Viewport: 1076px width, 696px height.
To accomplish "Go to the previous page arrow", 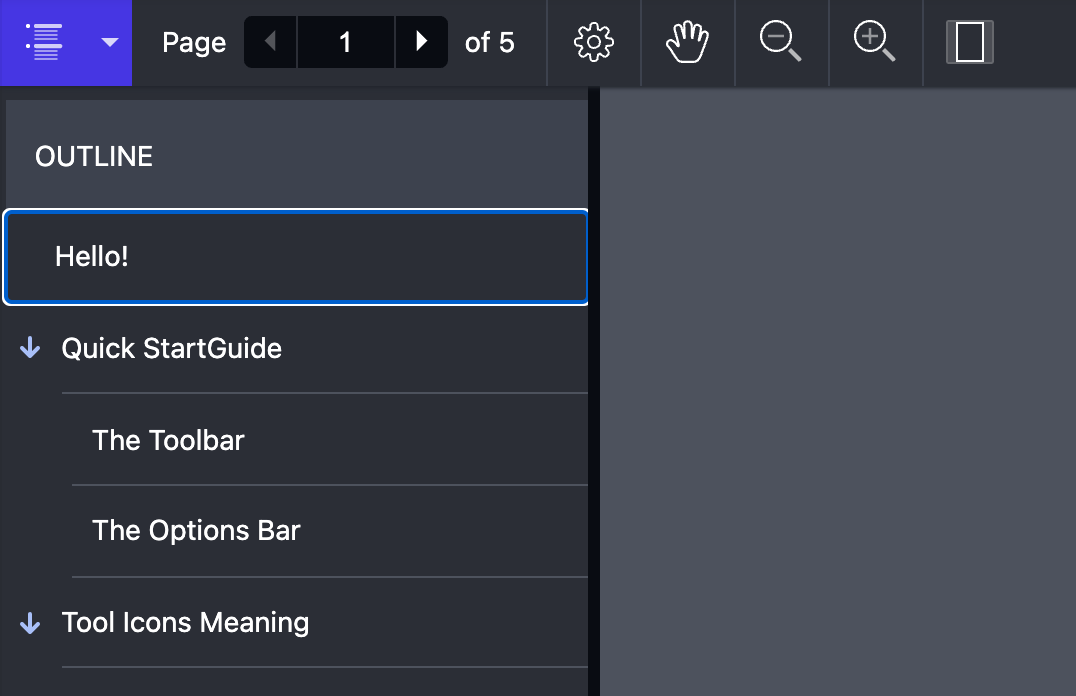I will pyautogui.click(x=270, y=42).
